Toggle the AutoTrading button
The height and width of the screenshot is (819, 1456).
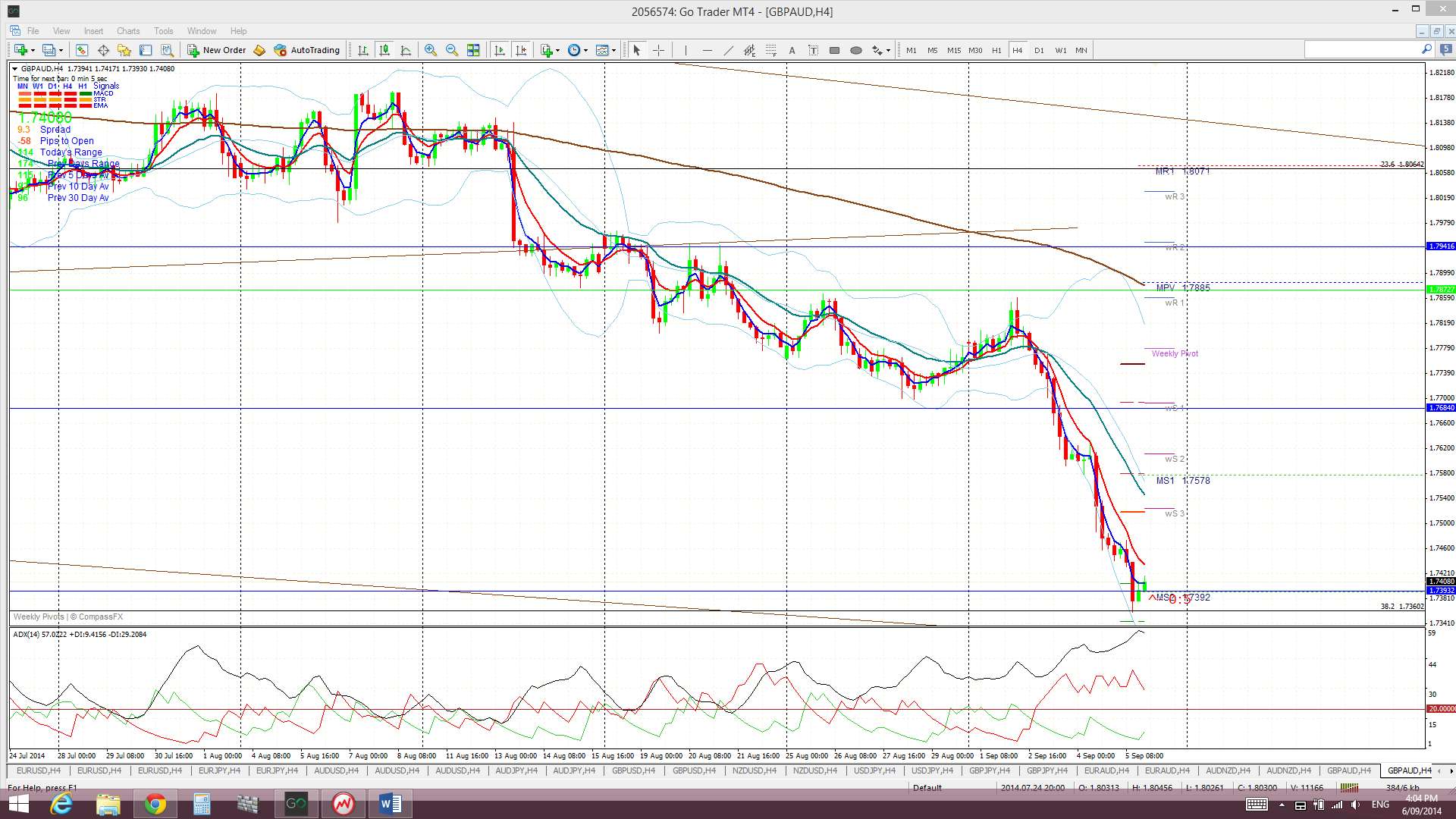pos(307,50)
